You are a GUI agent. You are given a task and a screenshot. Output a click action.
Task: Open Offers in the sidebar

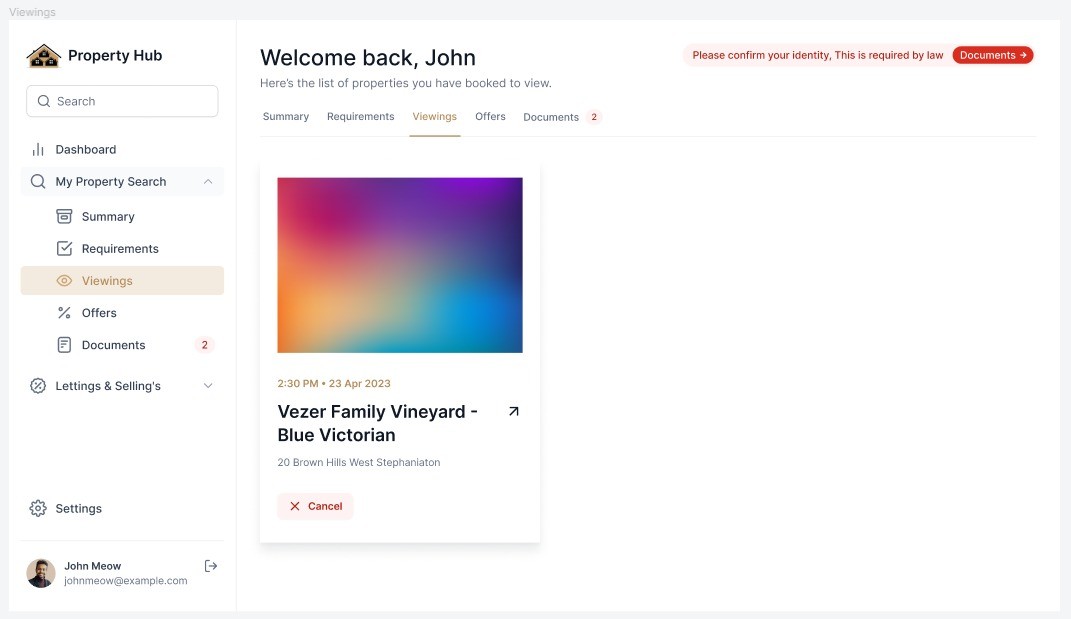click(122, 313)
